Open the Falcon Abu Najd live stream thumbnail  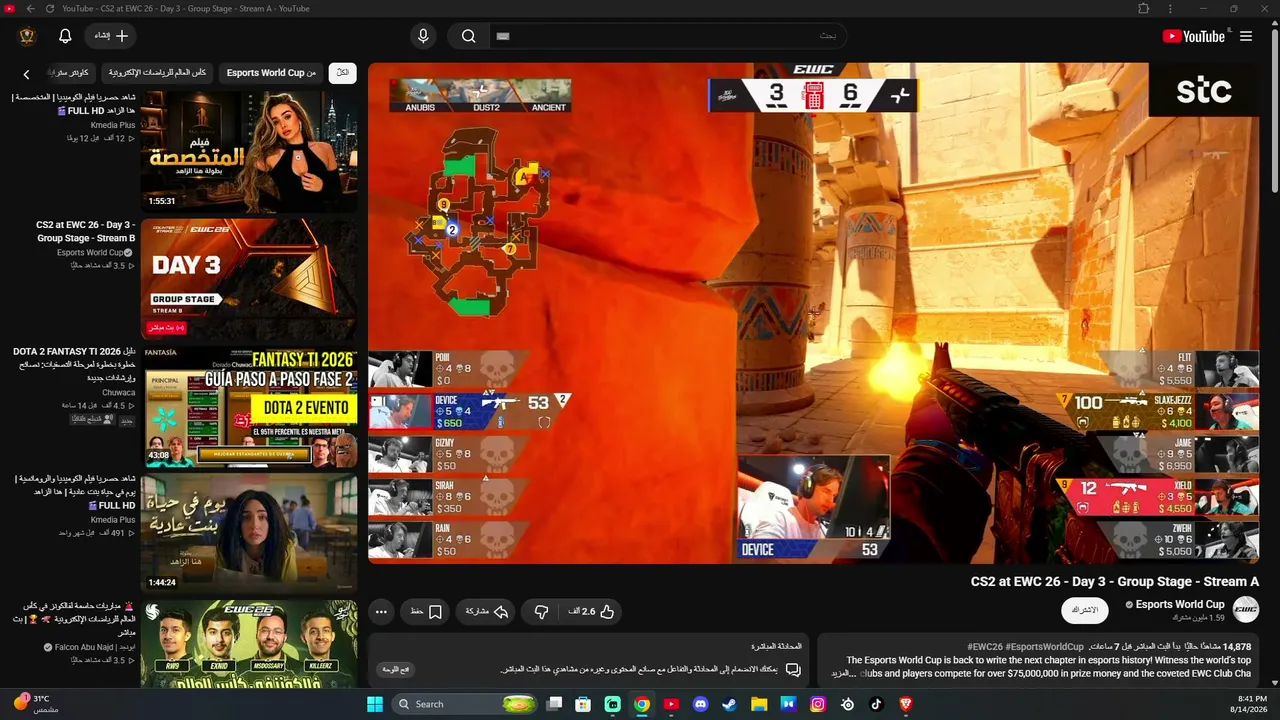coord(249,644)
